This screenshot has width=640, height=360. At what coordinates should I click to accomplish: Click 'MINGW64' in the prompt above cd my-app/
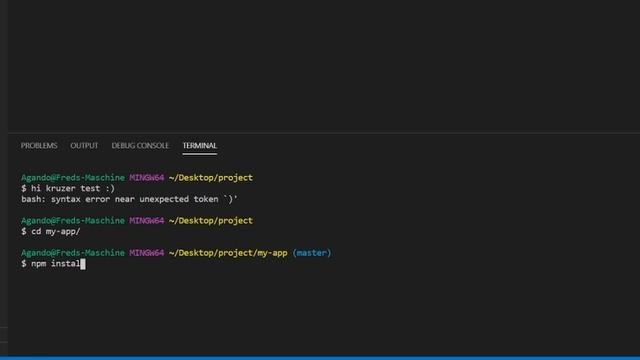(x=147, y=221)
